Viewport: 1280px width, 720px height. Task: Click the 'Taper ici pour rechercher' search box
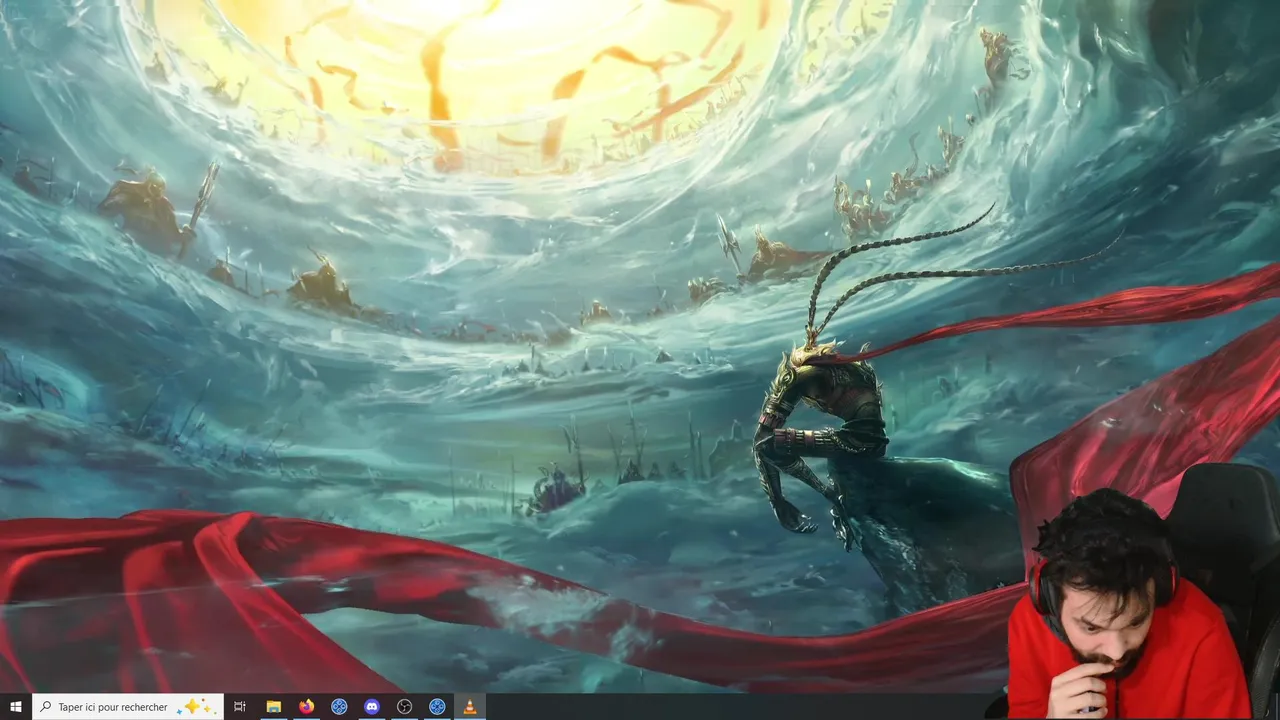[x=128, y=707]
